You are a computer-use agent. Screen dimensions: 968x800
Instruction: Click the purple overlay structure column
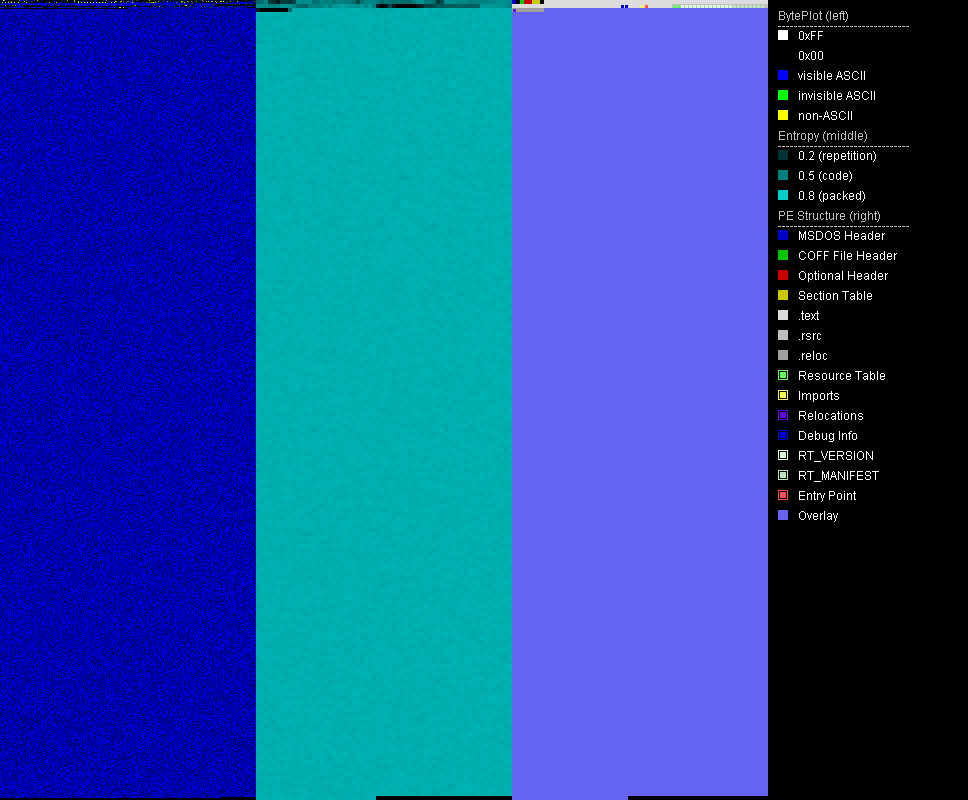(x=640, y=401)
